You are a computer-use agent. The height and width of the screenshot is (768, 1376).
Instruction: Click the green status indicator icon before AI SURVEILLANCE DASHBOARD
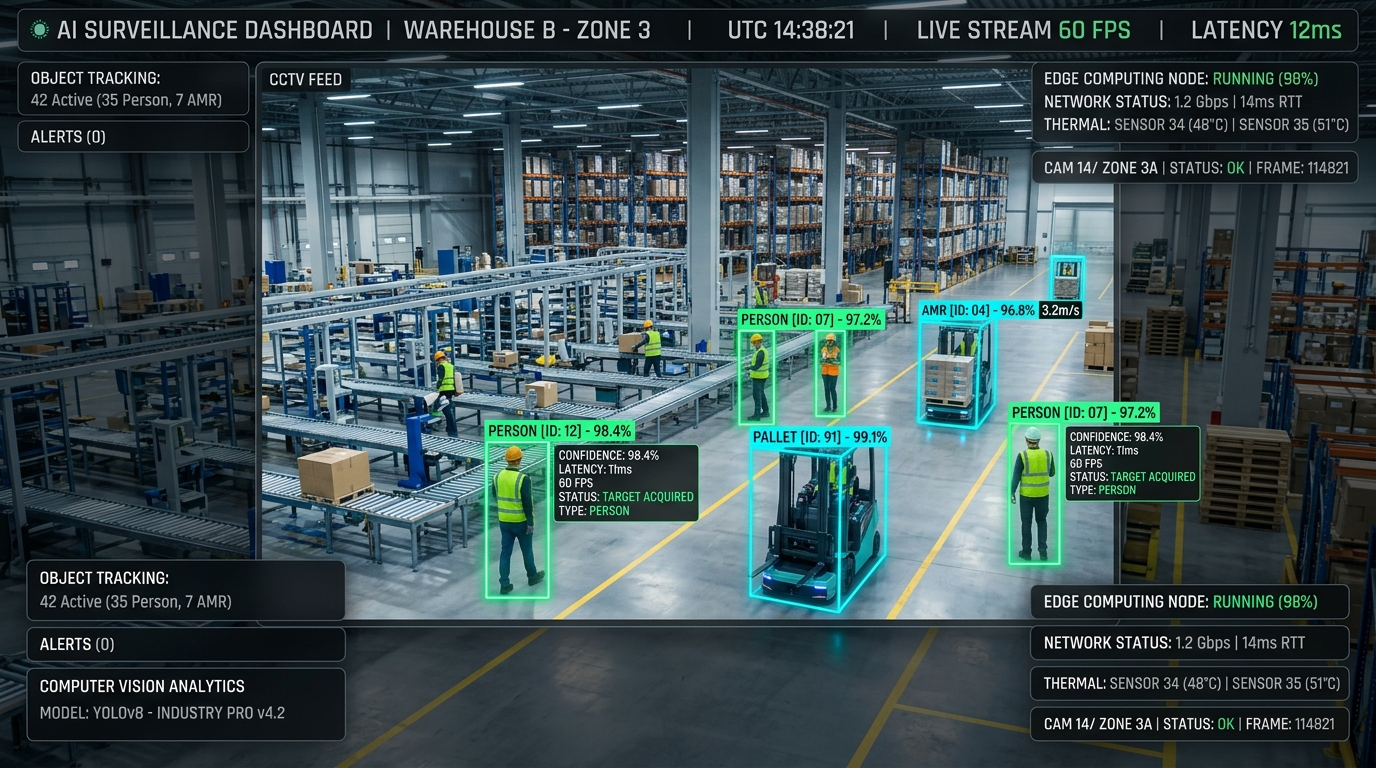(39, 30)
